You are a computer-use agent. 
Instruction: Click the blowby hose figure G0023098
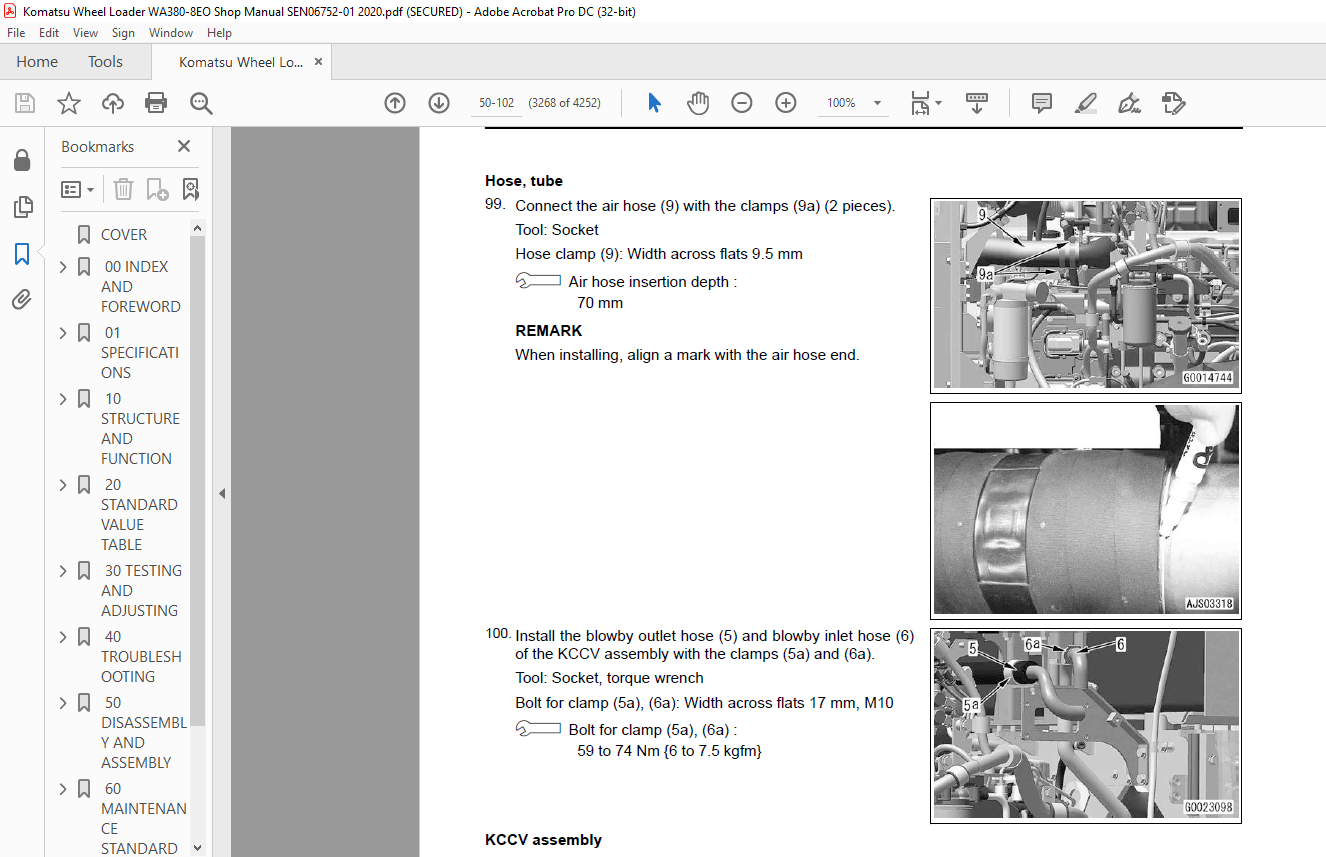[1086, 726]
